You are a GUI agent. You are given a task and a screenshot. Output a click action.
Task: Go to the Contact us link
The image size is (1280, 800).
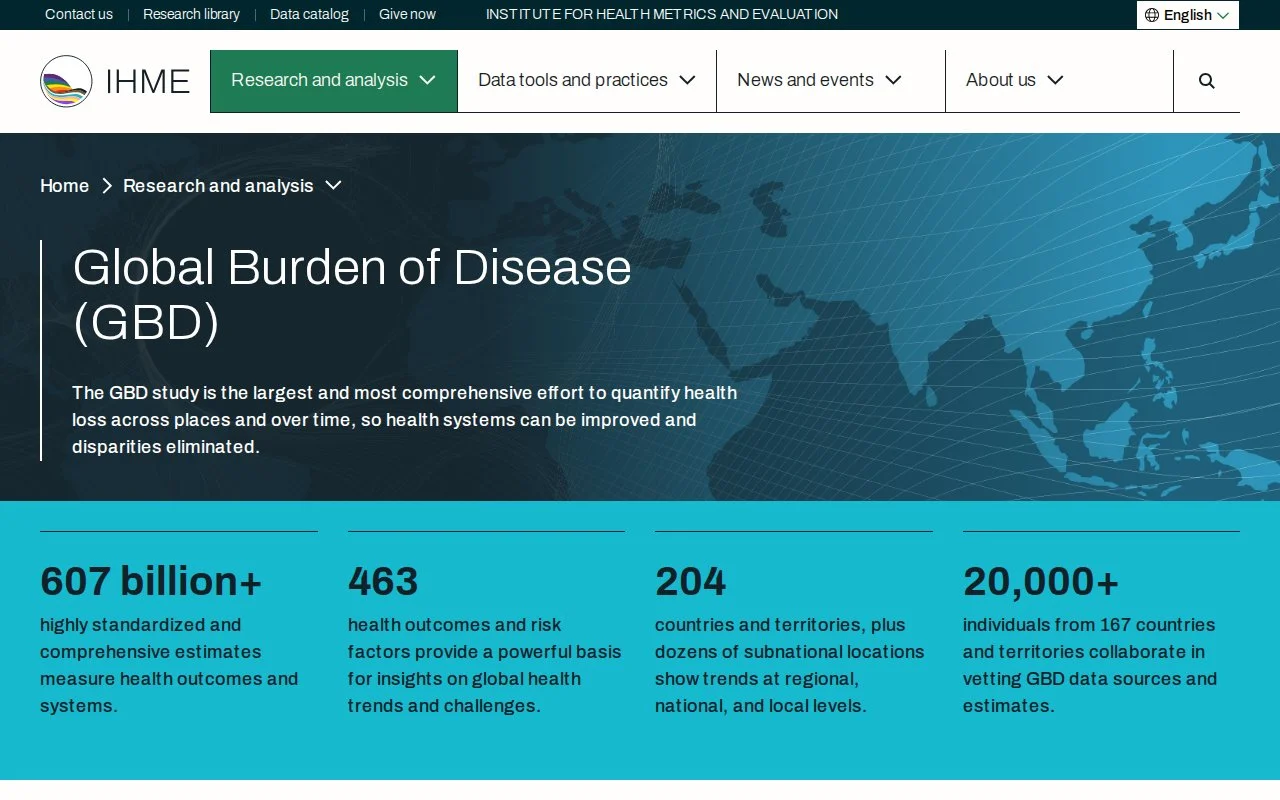click(79, 14)
